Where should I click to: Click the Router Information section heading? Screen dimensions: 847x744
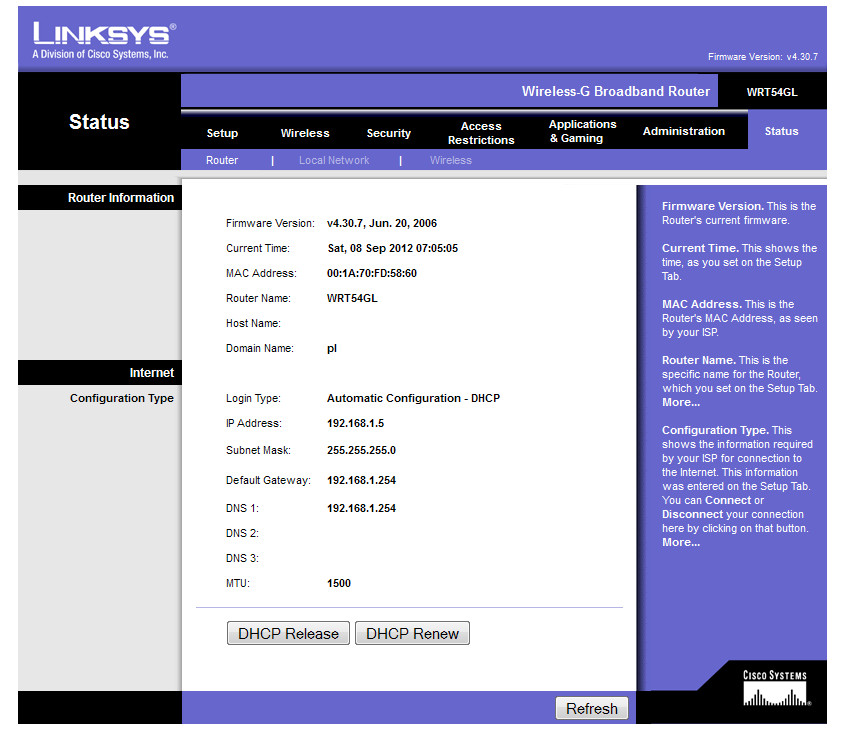[120, 198]
